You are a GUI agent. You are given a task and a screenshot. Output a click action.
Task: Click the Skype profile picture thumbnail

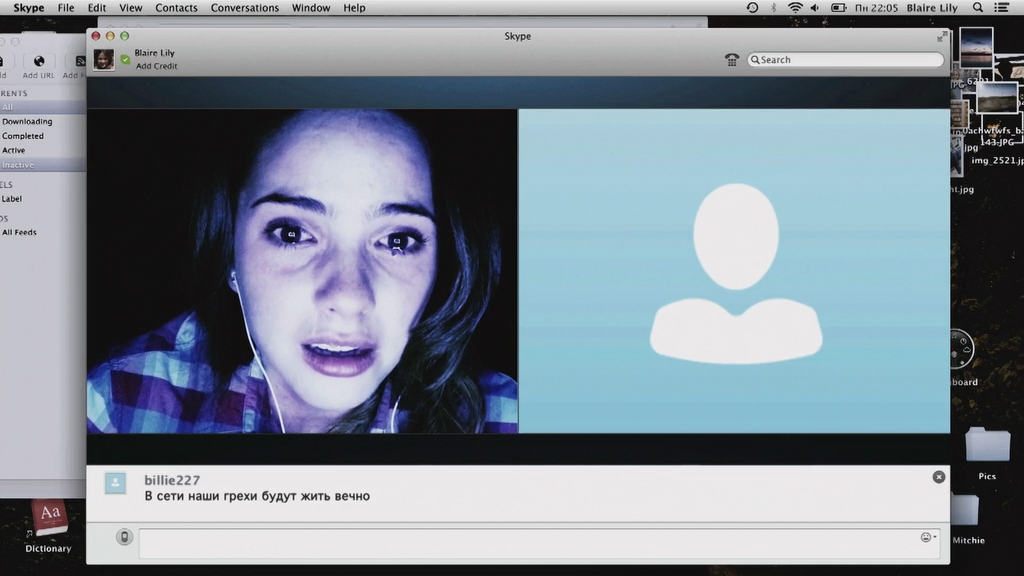[x=104, y=59]
